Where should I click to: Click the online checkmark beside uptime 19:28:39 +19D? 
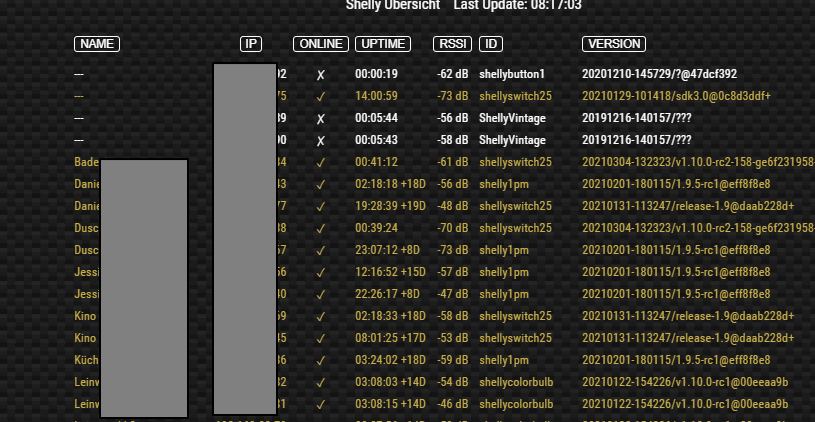(x=321, y=207)
